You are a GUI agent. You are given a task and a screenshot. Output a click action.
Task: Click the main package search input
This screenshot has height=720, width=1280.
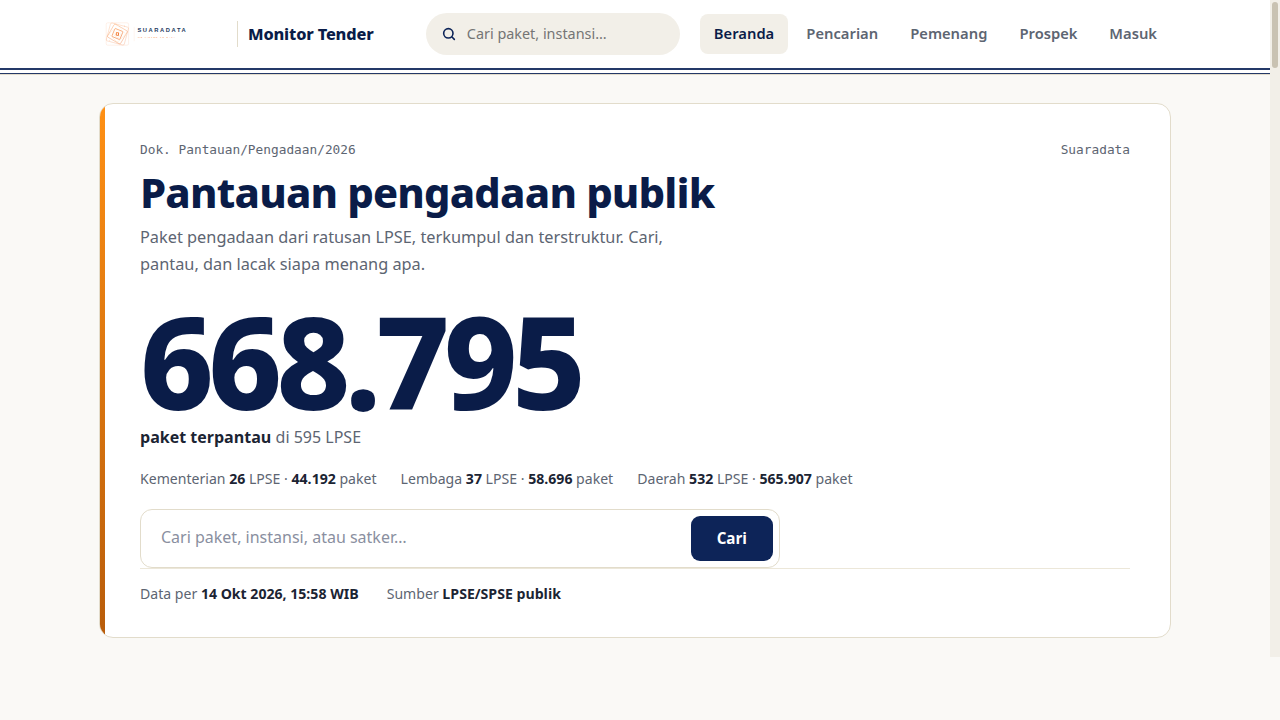point(416,538)
